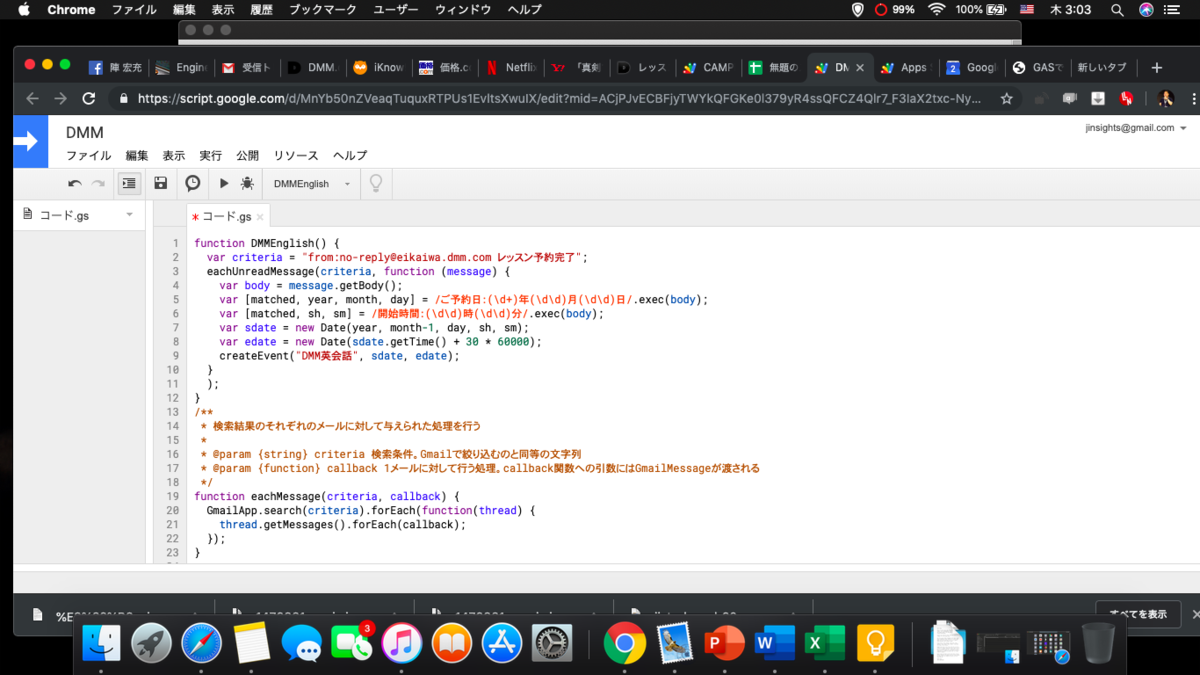The image size is (1200, 675).
Task: Click the Chrome profile avatar icon
Action: point(1165,98)
